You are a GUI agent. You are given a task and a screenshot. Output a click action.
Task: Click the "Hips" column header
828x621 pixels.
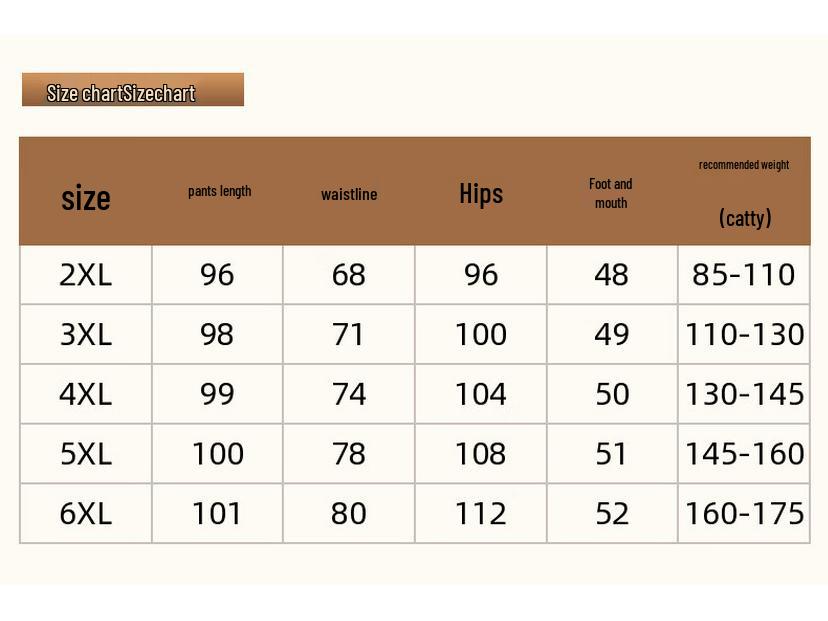click(481, 193)
